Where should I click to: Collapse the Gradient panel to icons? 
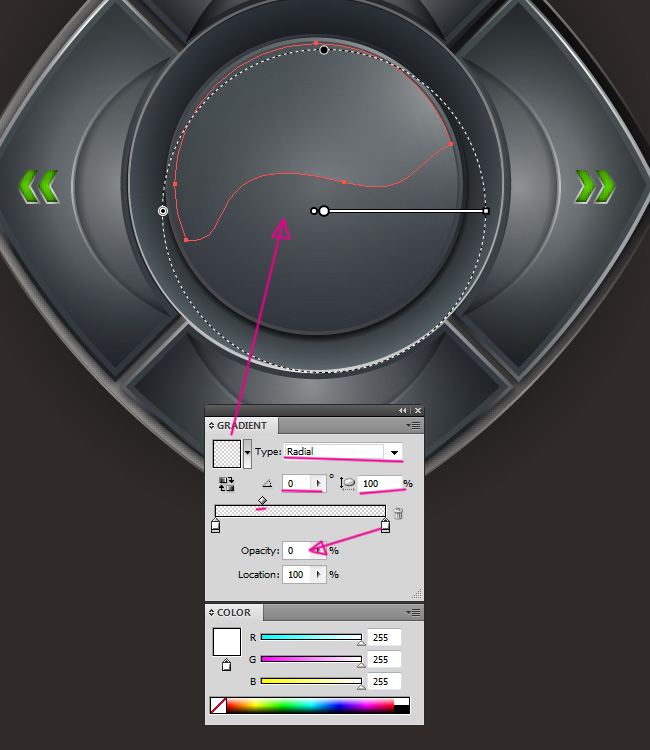point(403,411)
